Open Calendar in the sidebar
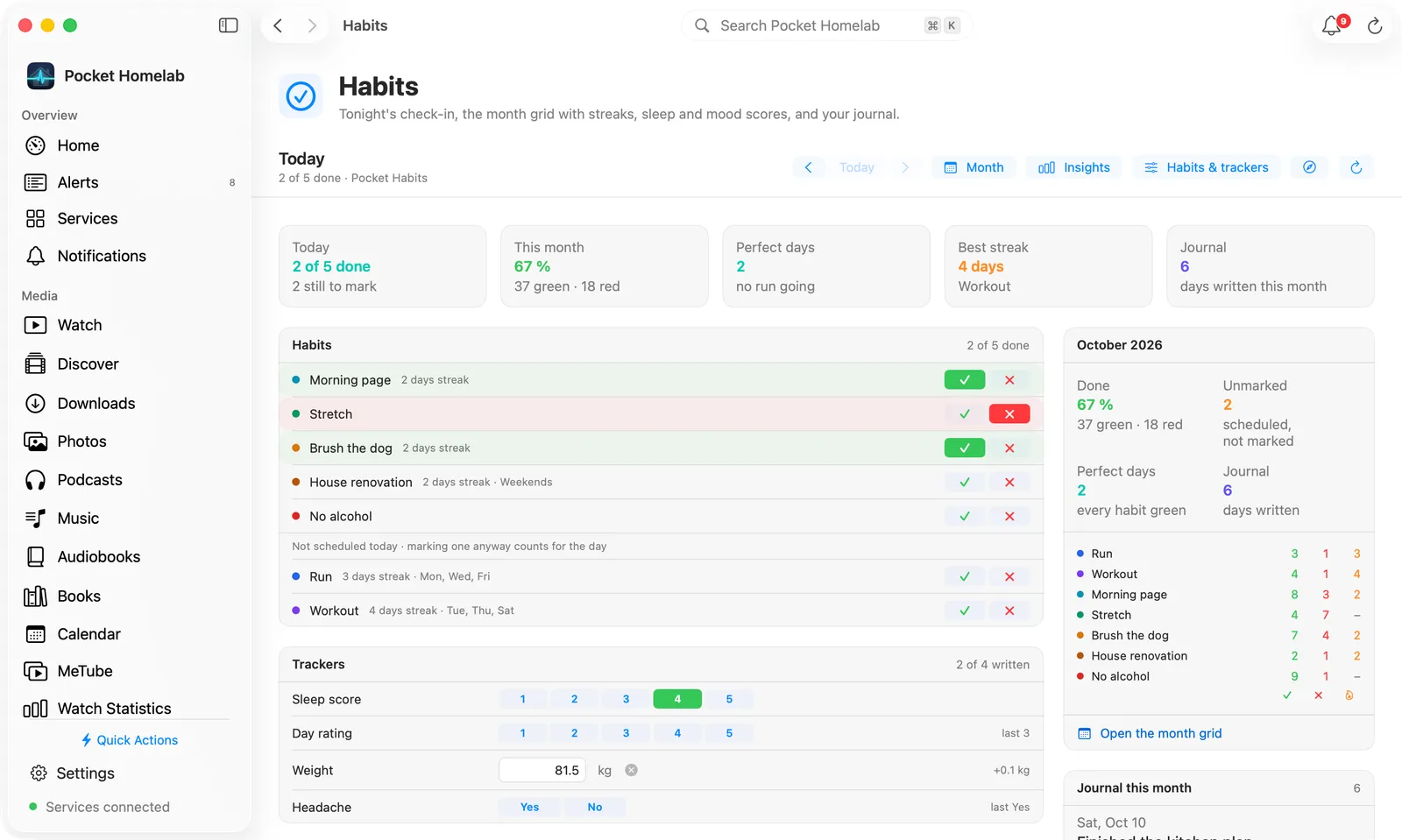The image size is (1402, 840). pos(129,633)
